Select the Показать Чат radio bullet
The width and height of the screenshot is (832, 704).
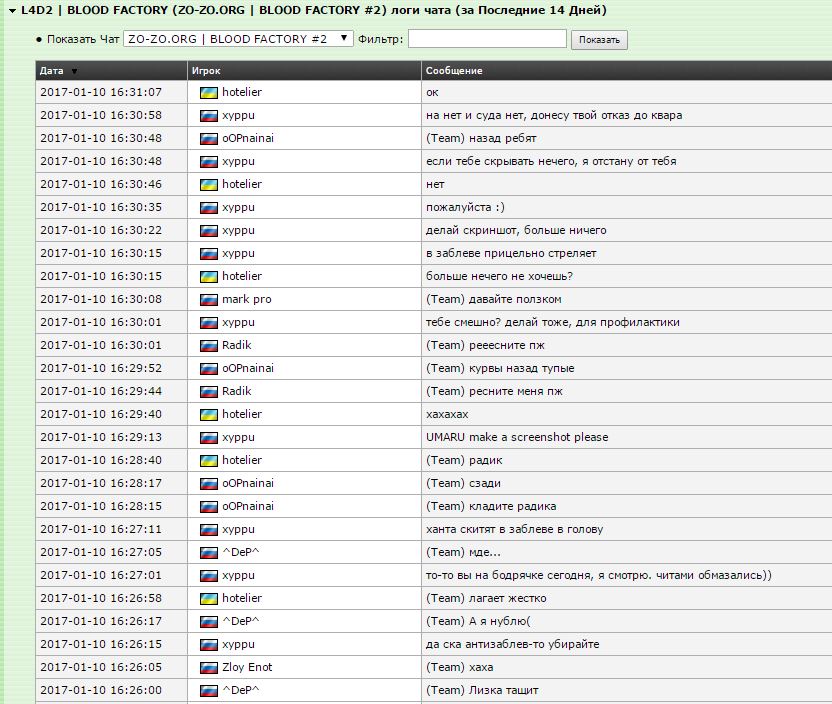coord(39,40)
